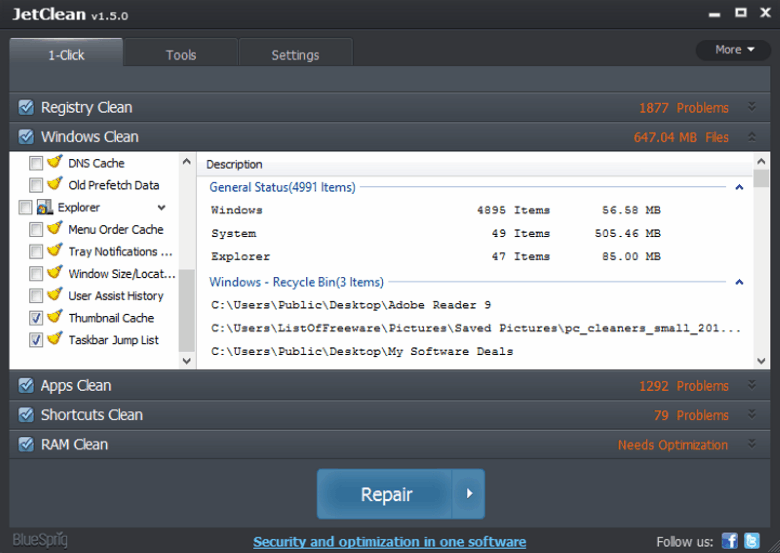Screen dimensions: 780x553
Task: Collapse the Windows - Recycle Bin group
Action: click(x=739, y=282)
